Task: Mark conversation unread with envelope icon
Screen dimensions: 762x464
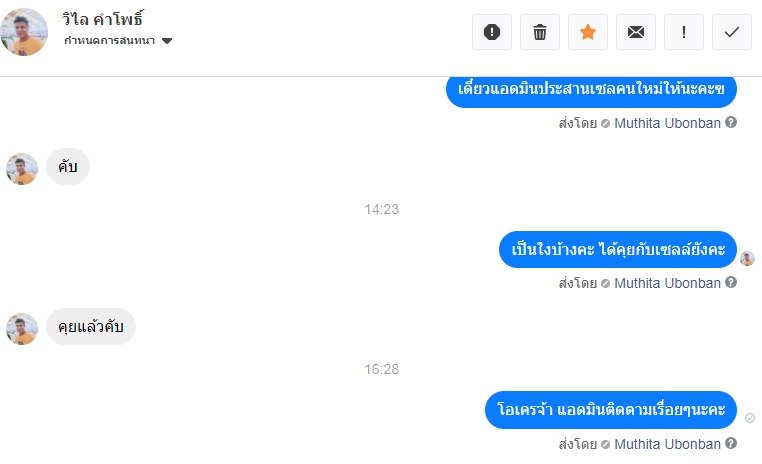Action: tap(636, 32)
